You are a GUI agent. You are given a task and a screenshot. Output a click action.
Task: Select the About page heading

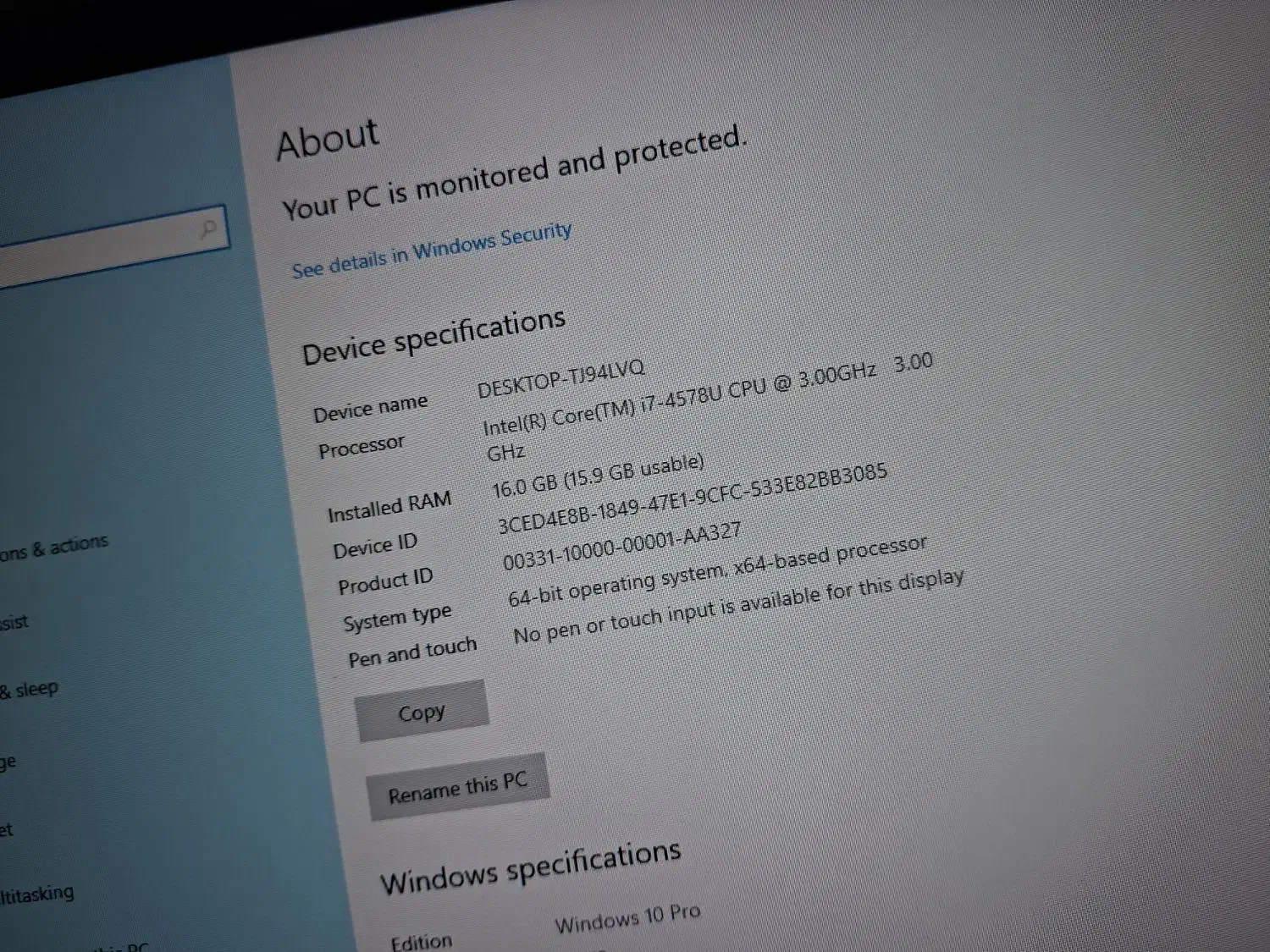(328, 140)
